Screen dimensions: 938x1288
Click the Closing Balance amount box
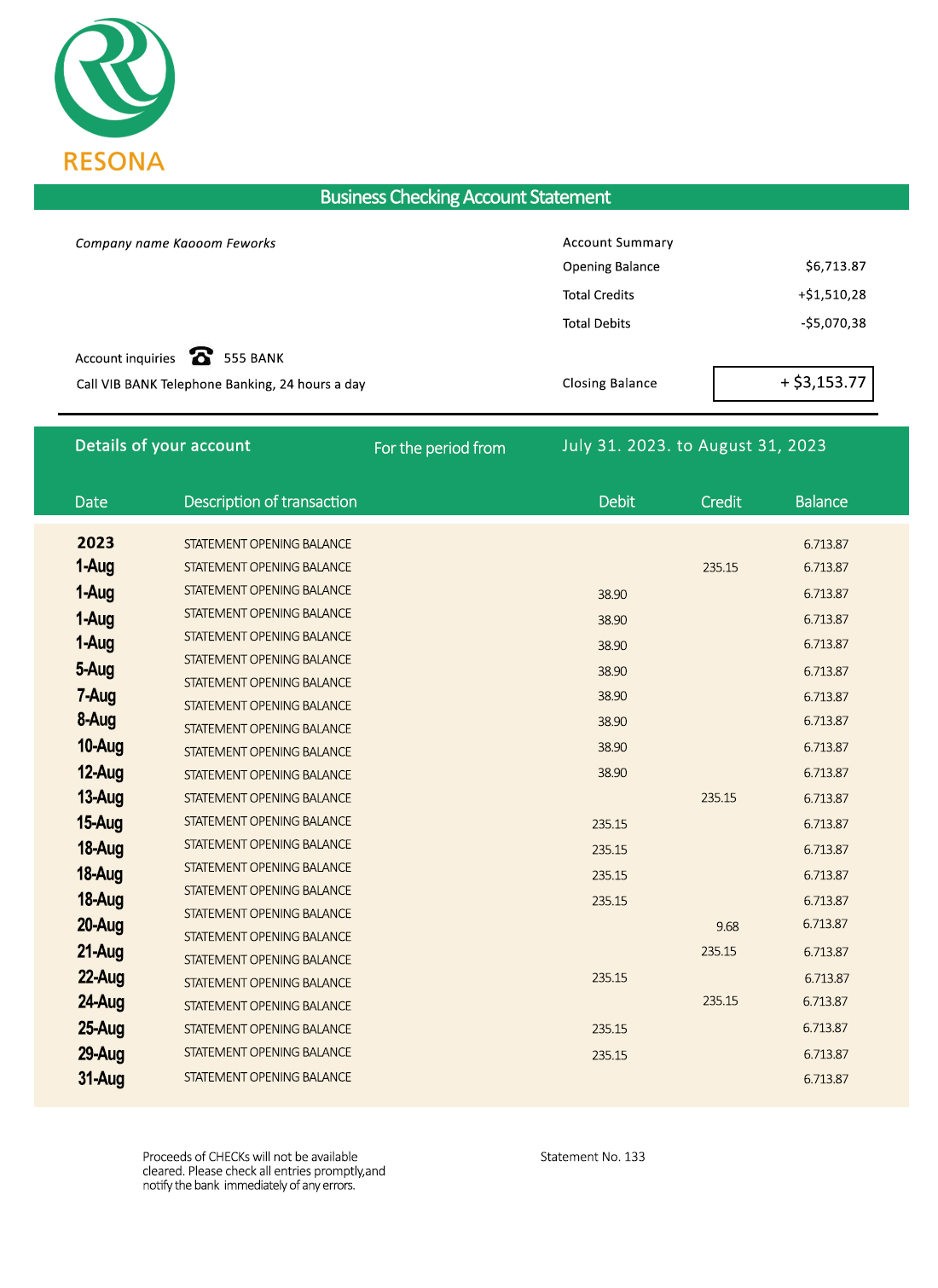tap(793, 383)
